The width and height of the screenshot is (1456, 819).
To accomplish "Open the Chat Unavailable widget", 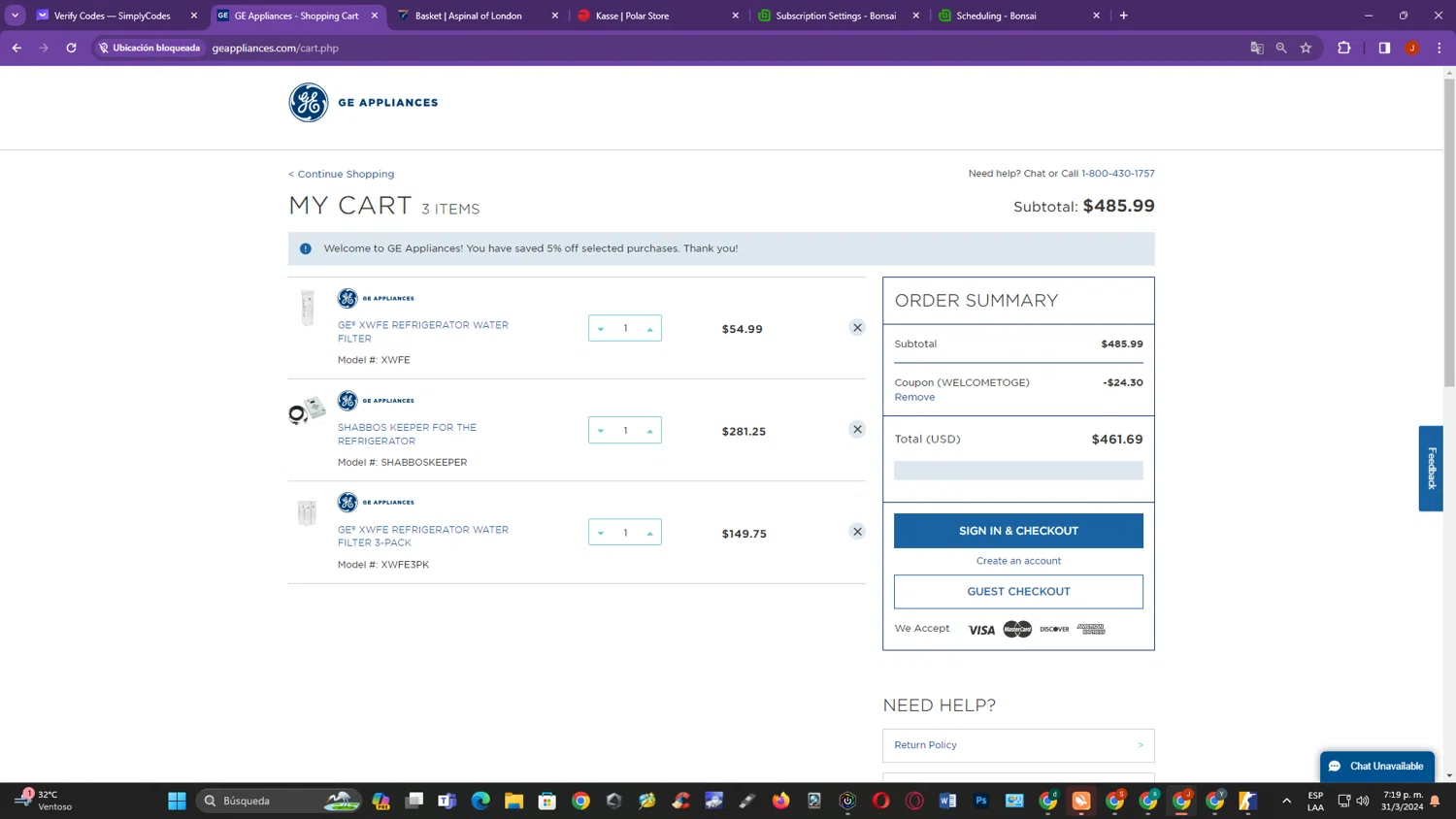I will tap(1376, 766).
